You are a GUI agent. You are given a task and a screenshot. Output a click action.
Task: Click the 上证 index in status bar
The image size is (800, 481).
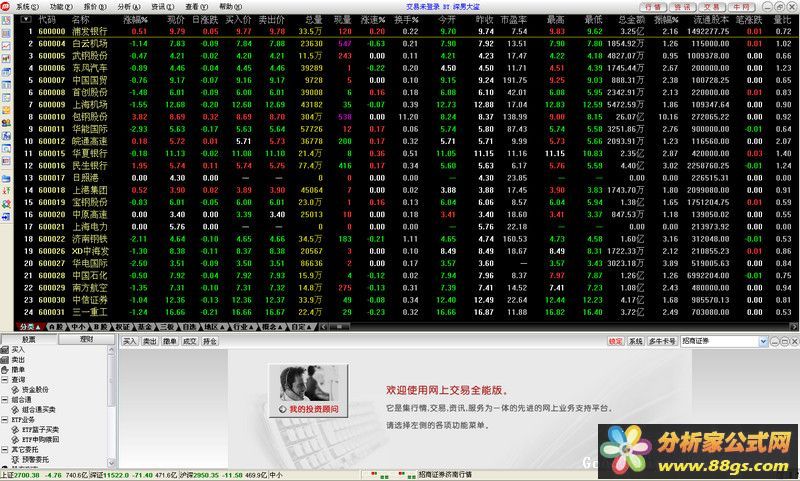tap(44, 475)
